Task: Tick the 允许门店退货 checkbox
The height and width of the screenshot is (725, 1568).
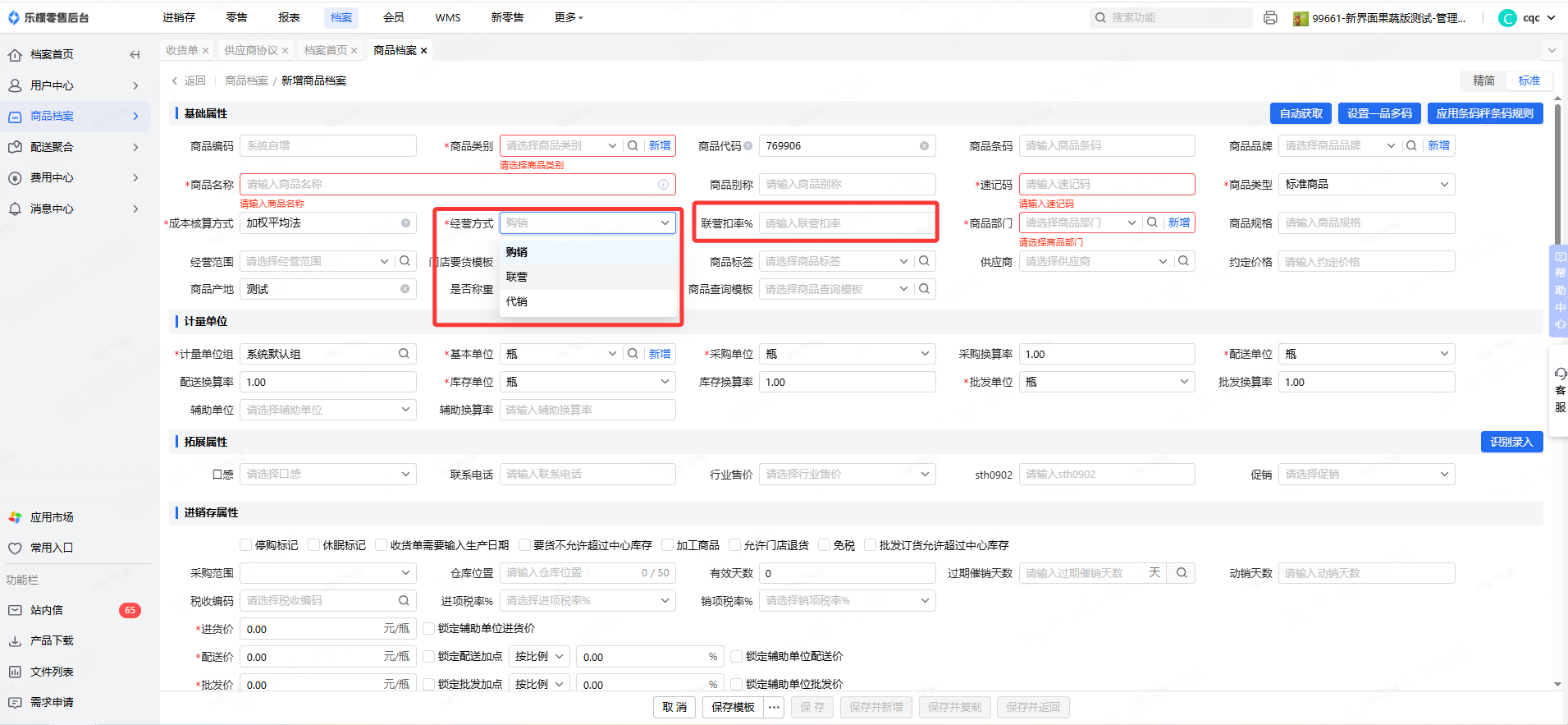Action: tap(734, 545)
